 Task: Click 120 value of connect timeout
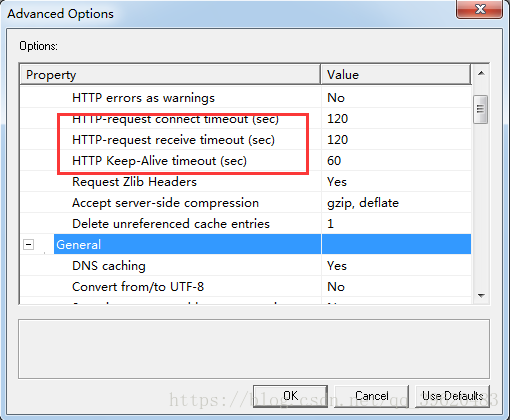tap(337, 119)
